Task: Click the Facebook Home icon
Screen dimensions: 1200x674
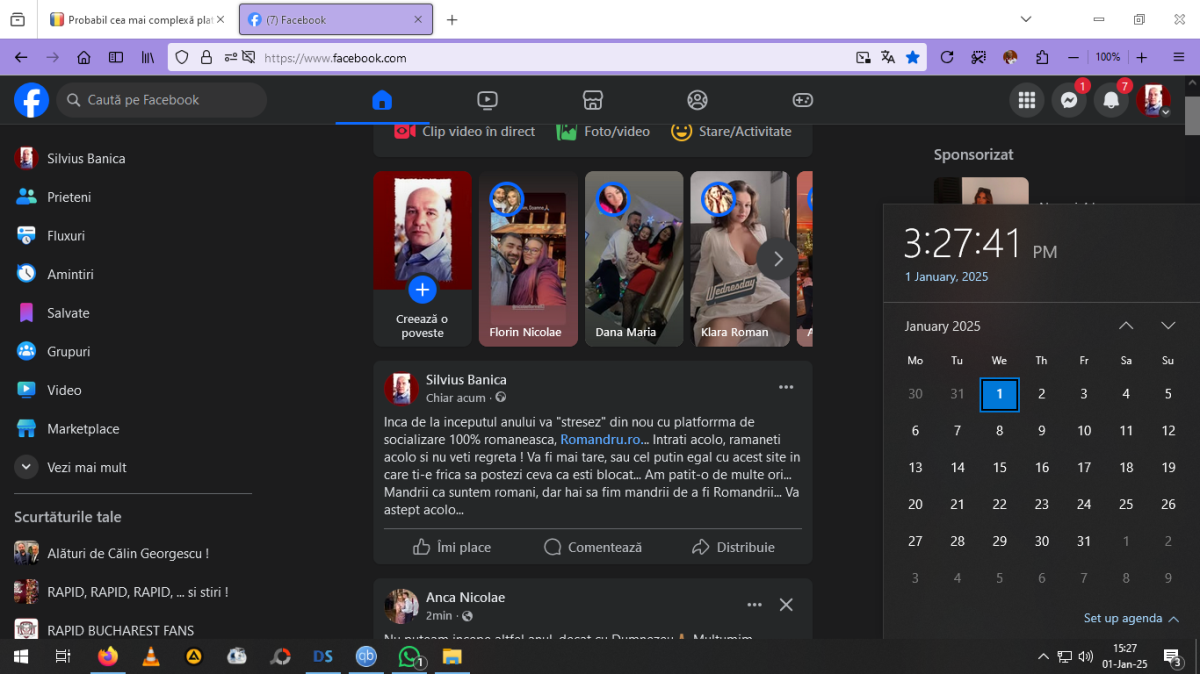Action: pyautogui.click(x=381, y=100)
